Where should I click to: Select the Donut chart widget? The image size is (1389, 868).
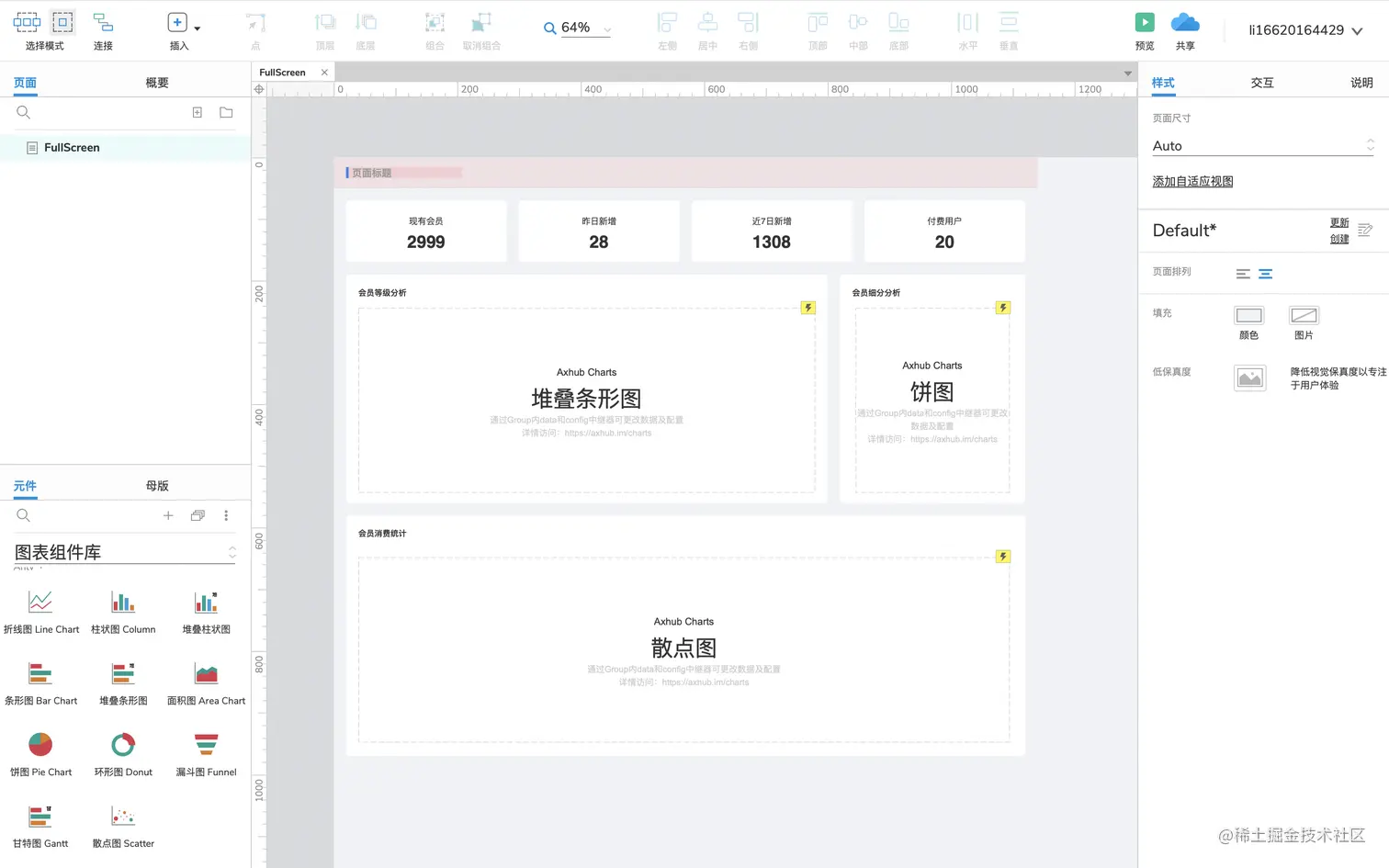pyautogui.click(x=123, y=756)
